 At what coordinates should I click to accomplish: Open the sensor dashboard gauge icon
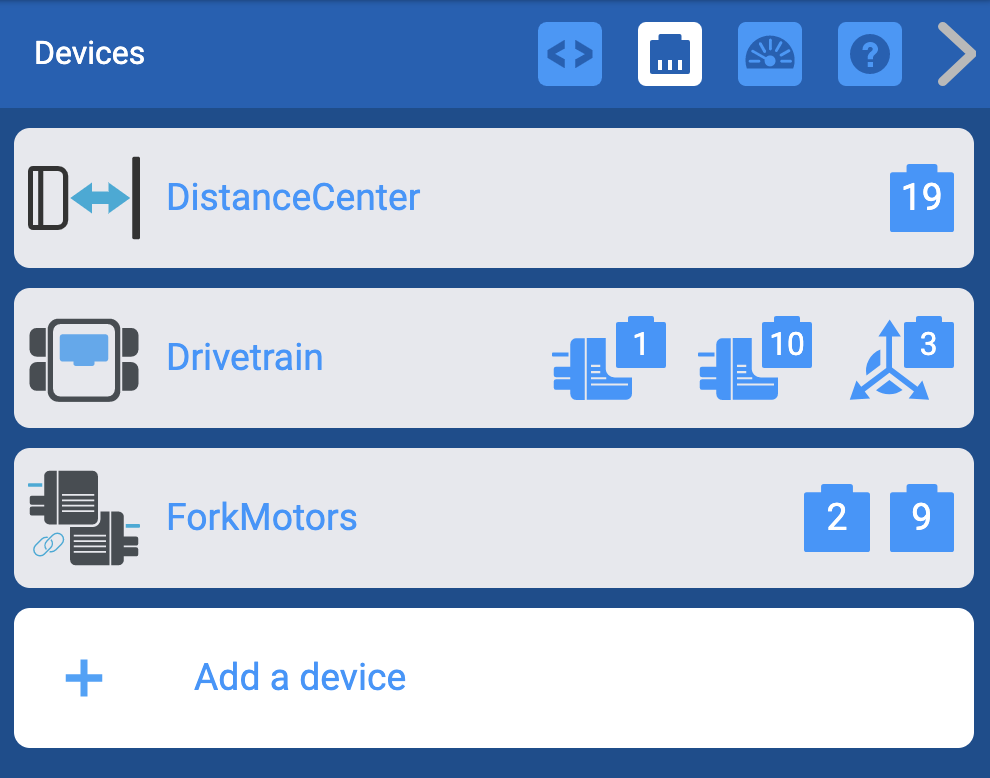(x=770, y=54)
